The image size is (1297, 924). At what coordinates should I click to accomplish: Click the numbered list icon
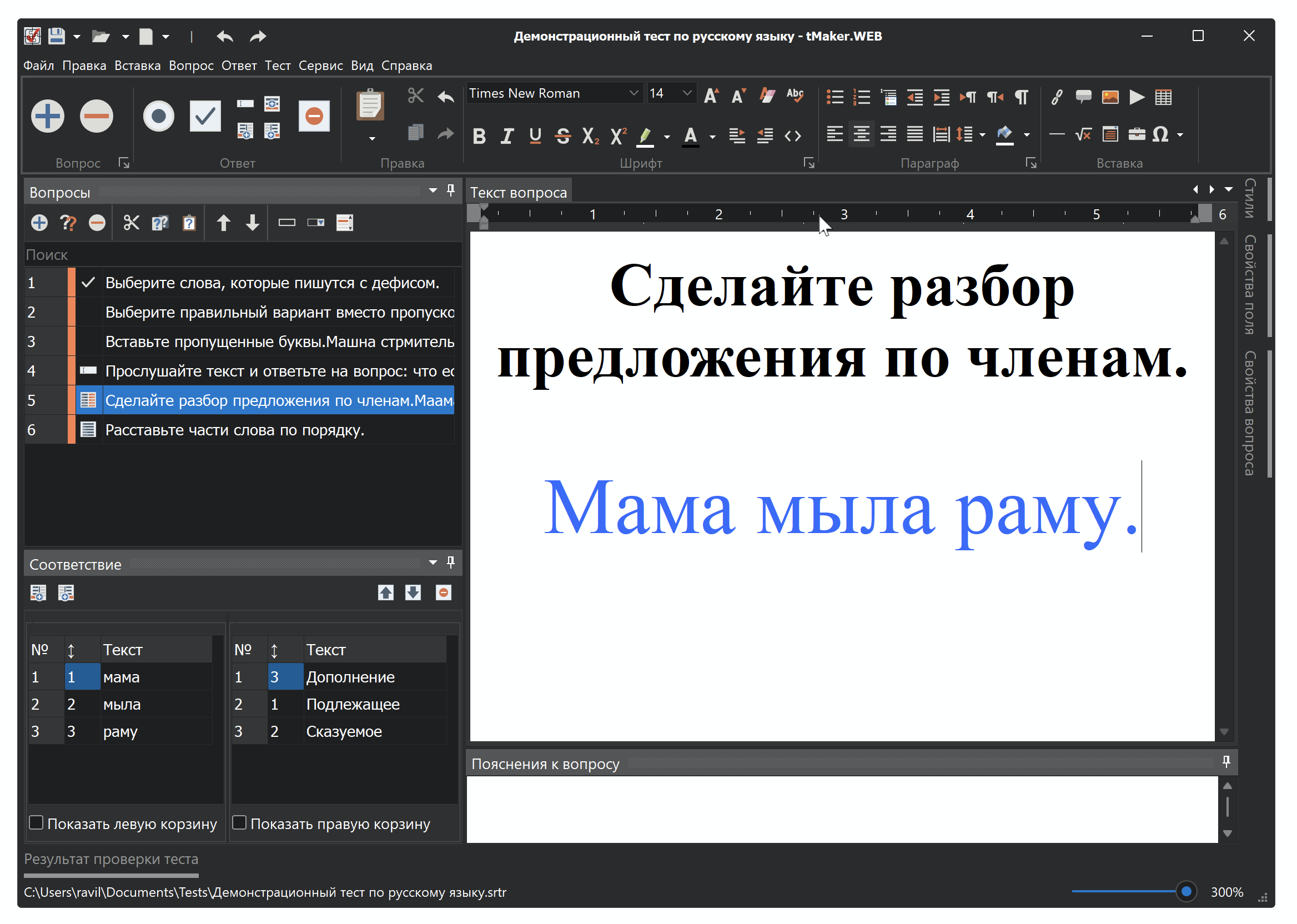pos(861,97)
